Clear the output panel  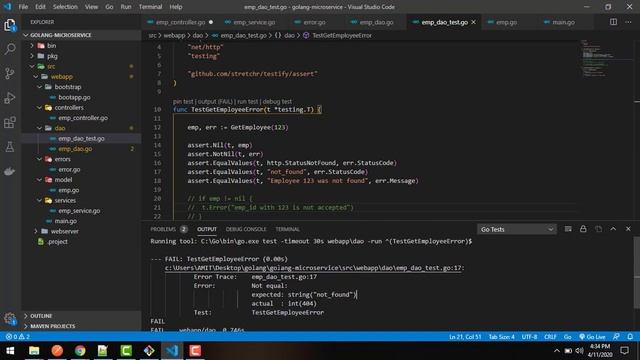point(568,229)
